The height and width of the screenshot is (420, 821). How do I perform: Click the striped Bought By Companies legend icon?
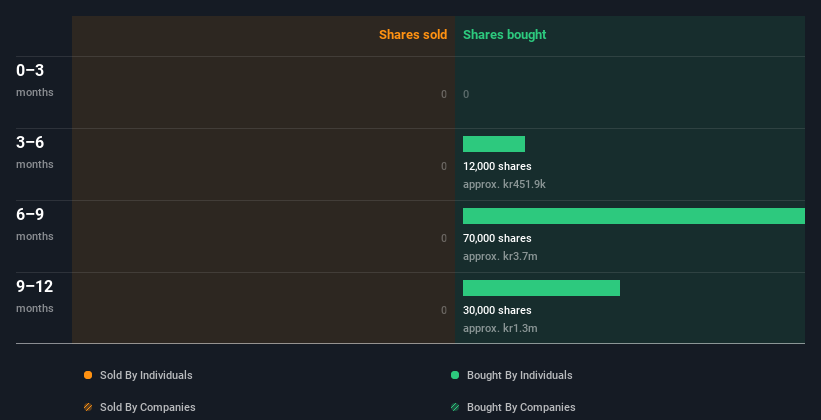click(455, 407)
